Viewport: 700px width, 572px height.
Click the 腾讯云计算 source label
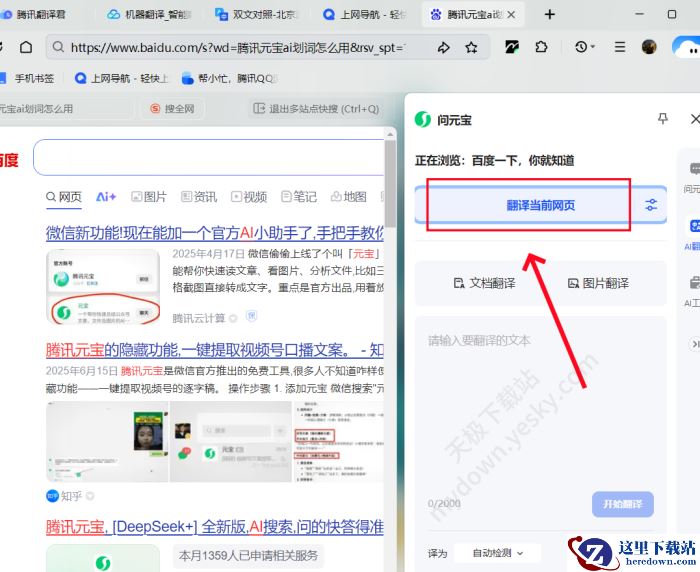point(199,318)
